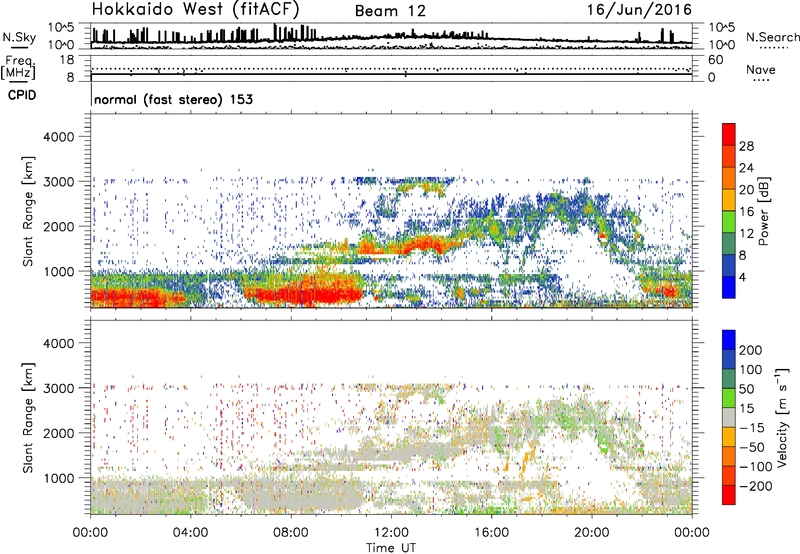
Task: Click the "04:00" time tick label
Action: click(x=190, y=533)
